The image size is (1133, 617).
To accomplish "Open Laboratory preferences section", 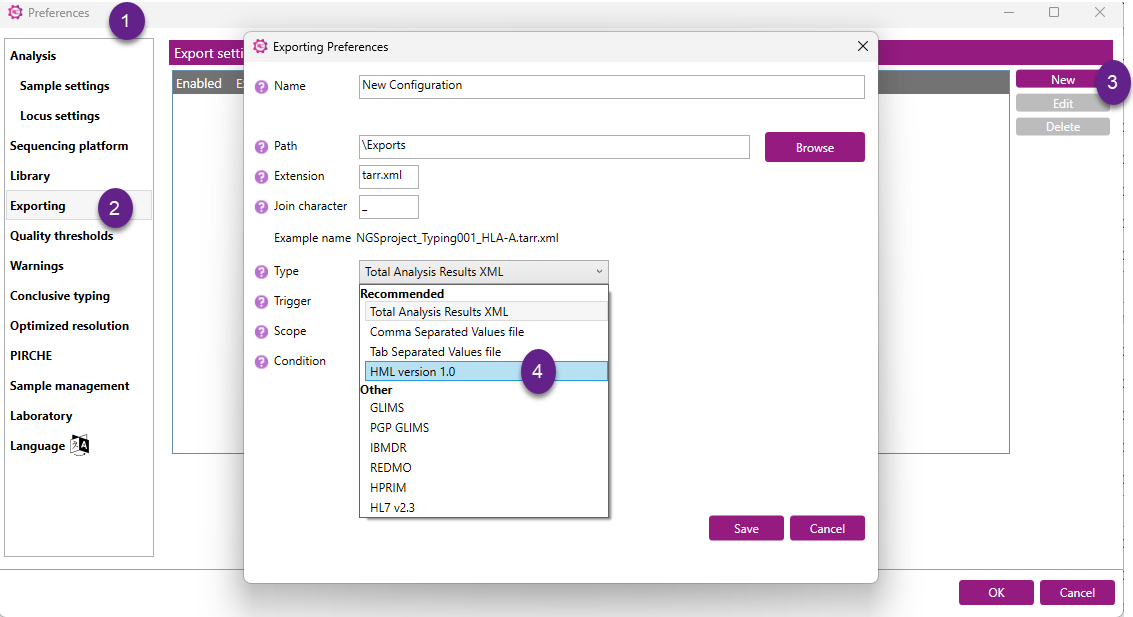I will 41,415.
